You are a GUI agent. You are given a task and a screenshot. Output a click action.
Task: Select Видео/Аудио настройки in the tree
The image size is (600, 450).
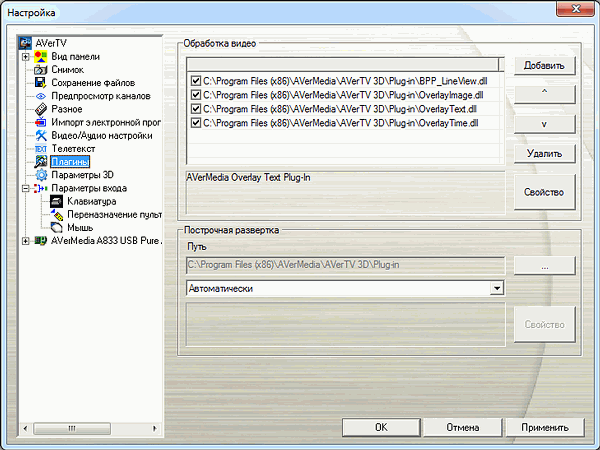[102, 135]
